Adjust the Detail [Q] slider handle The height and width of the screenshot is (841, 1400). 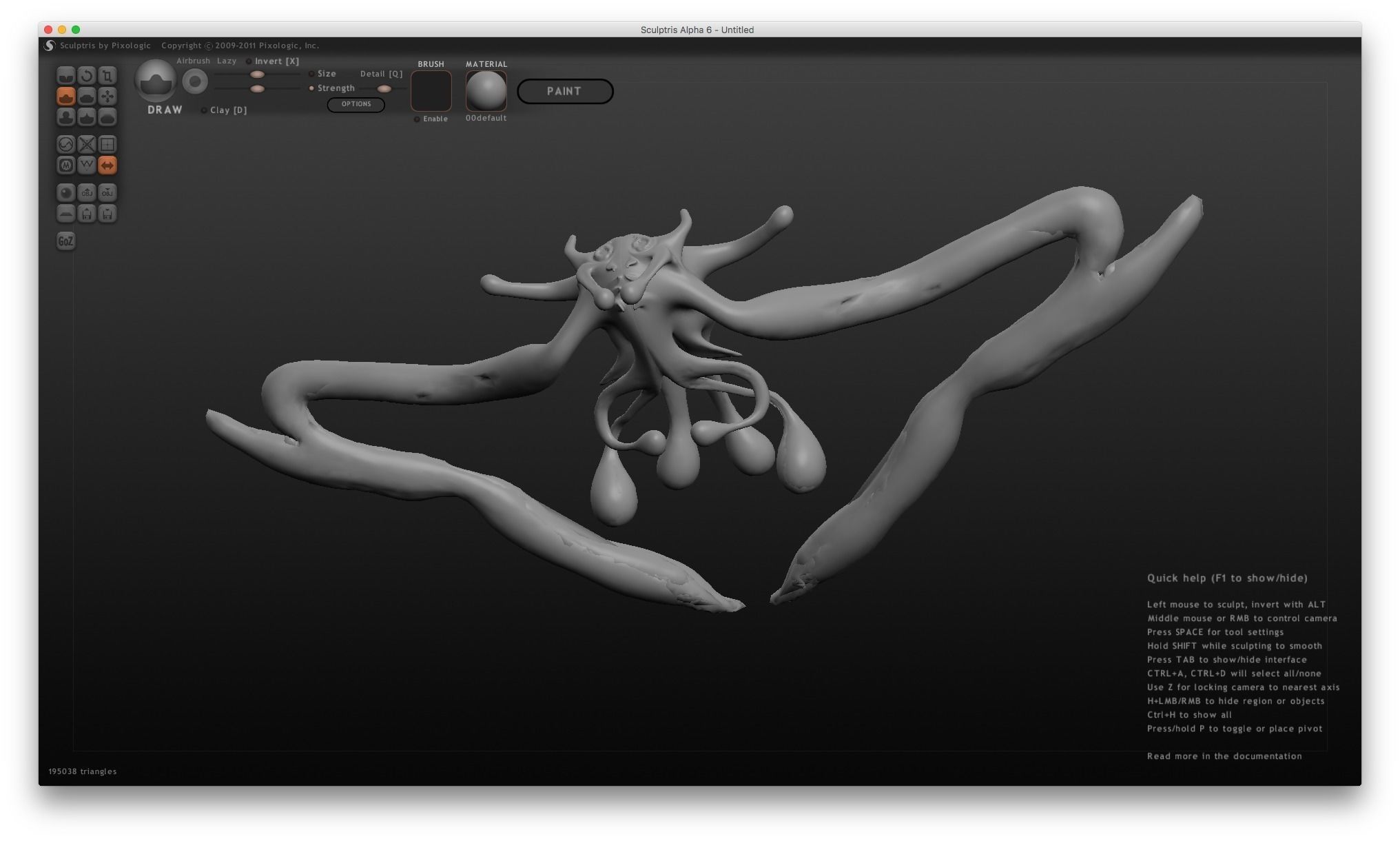[384, 89]
